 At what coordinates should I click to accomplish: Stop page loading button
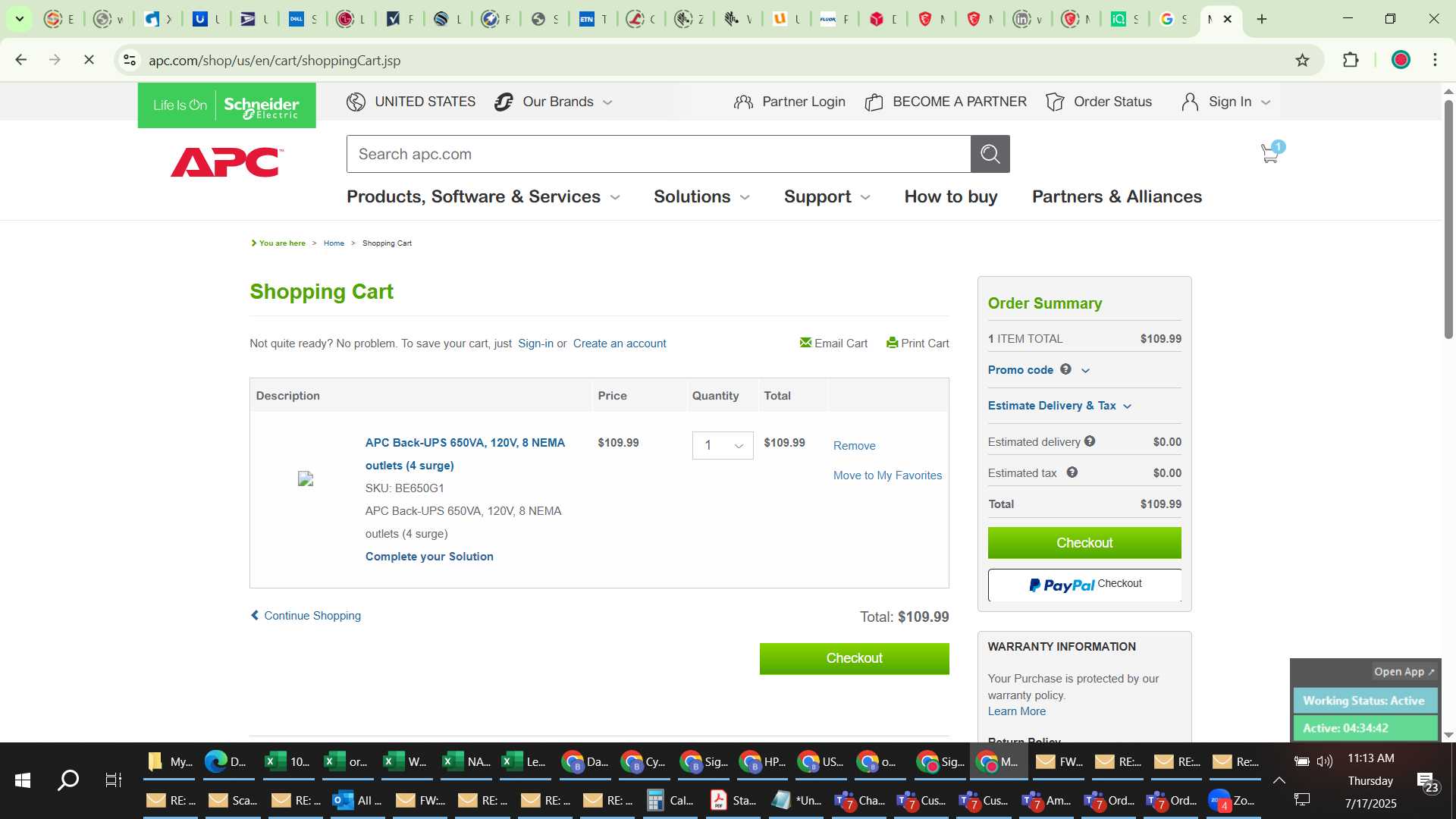89,60
